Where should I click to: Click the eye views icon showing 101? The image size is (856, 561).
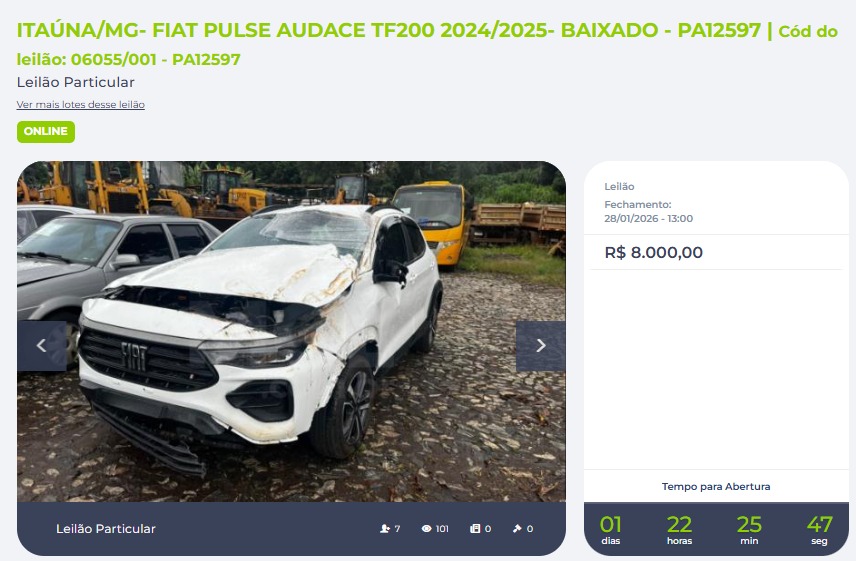click(426, 528)
